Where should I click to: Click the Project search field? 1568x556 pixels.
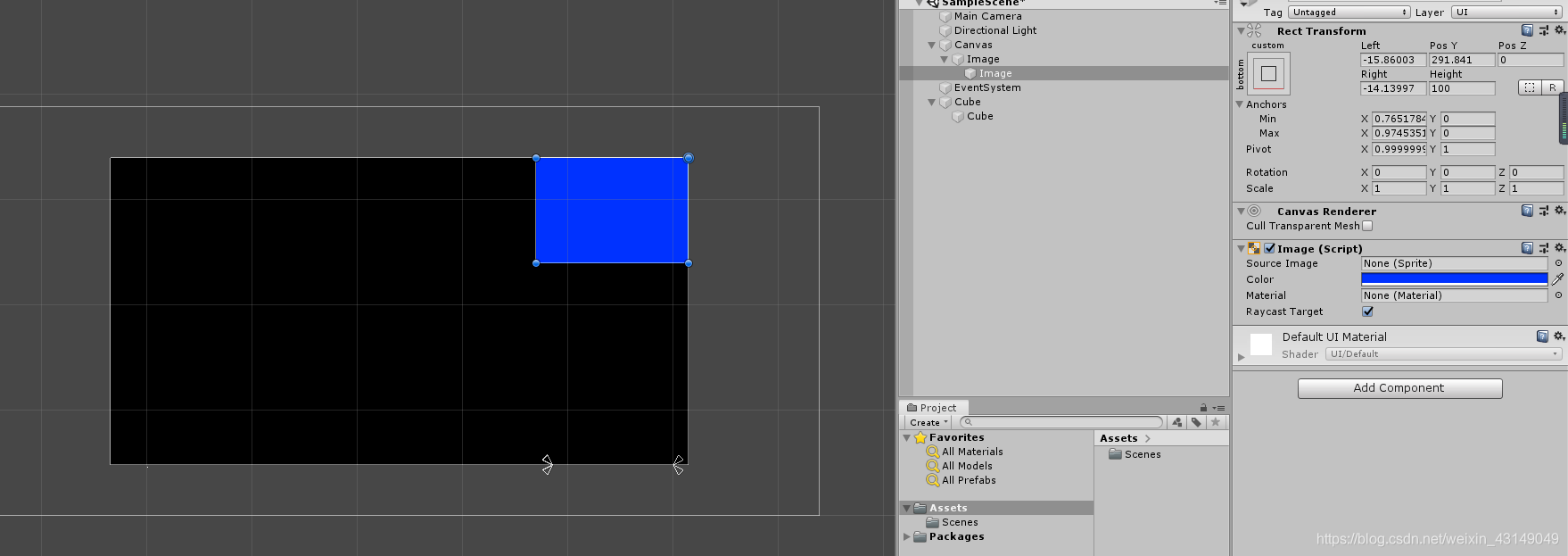click(1061, 422)
